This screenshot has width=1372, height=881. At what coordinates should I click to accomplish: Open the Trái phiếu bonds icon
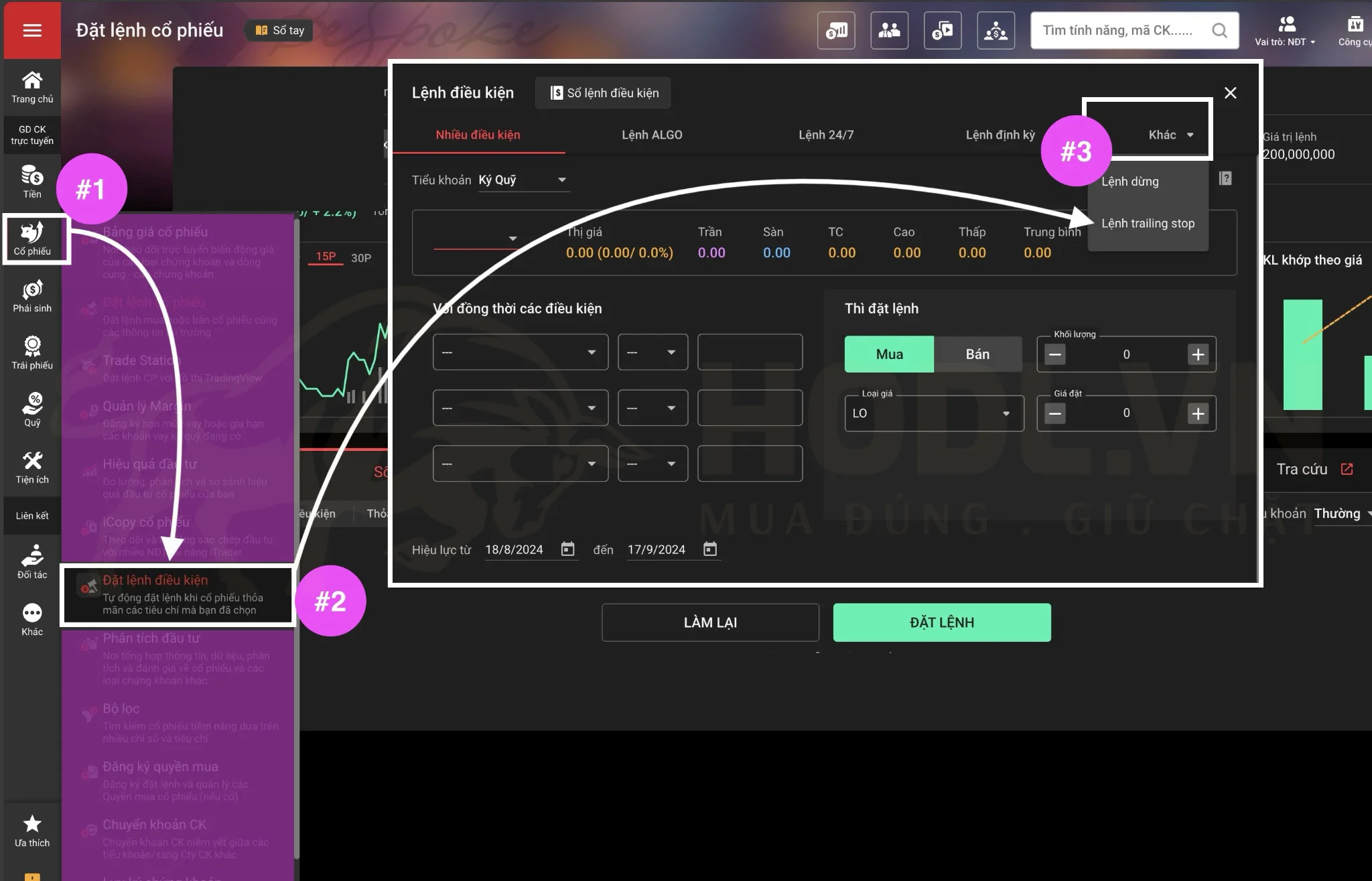(32, 353)
